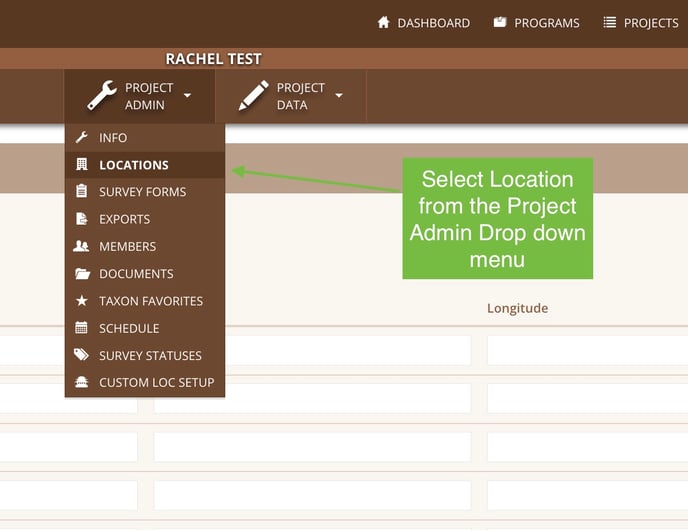
Task: Click the second-row Longitude input field
Action: pos(588,398)
